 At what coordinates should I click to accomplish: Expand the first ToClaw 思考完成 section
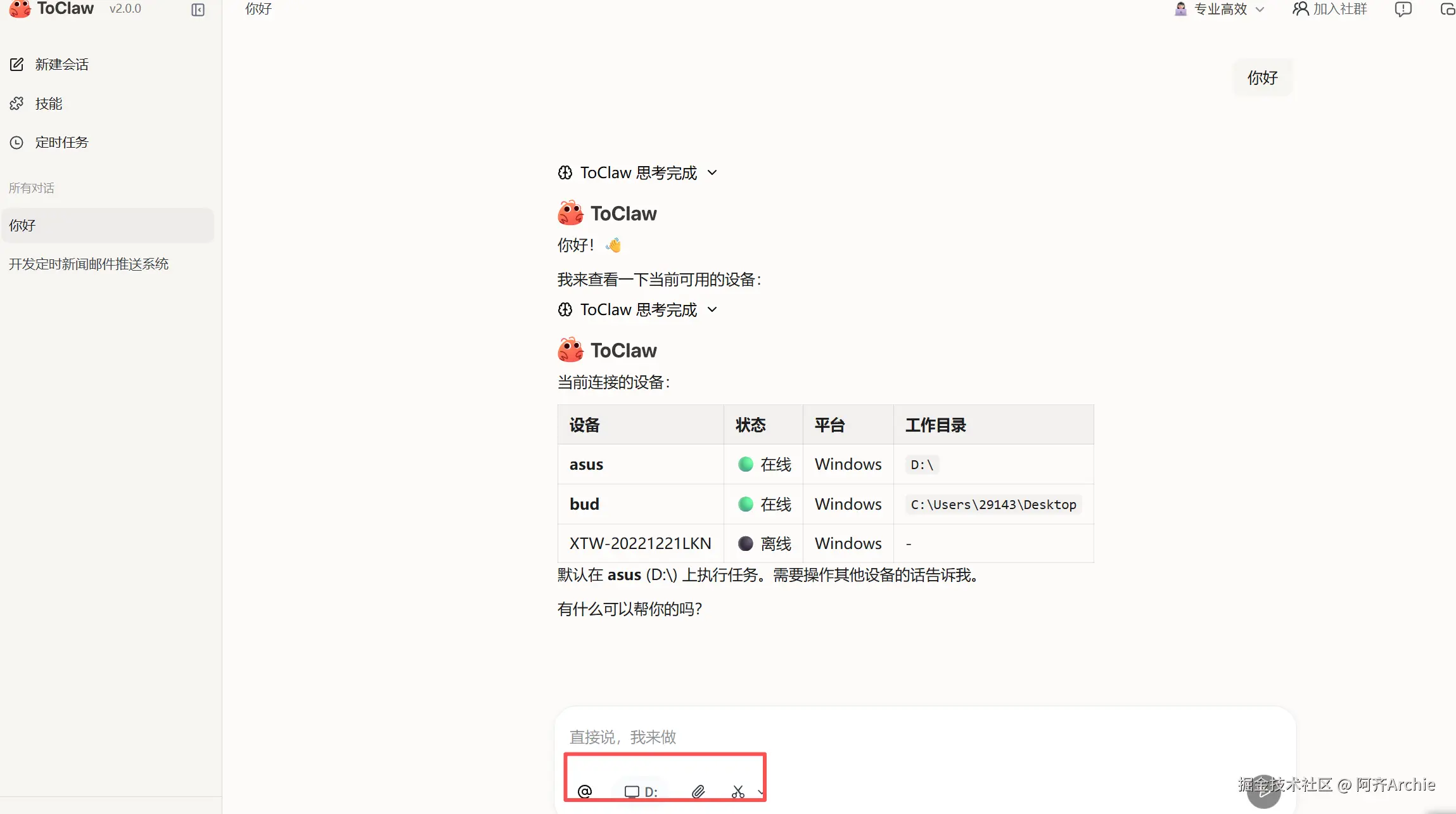[x=637, y=172]
